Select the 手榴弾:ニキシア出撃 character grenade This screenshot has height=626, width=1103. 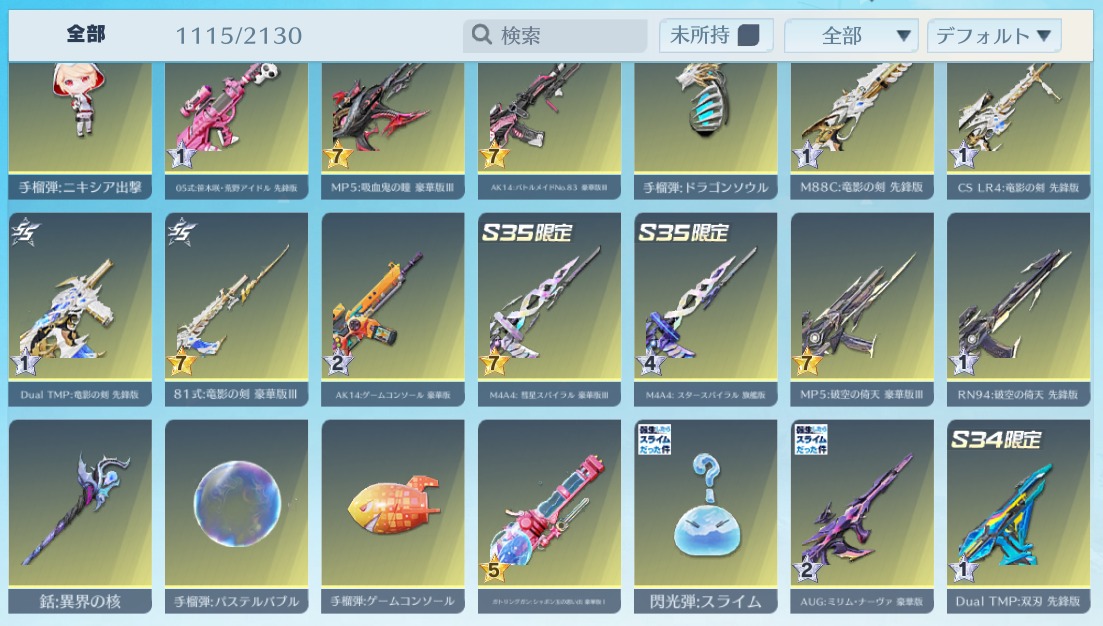click(x=80, y=131)
